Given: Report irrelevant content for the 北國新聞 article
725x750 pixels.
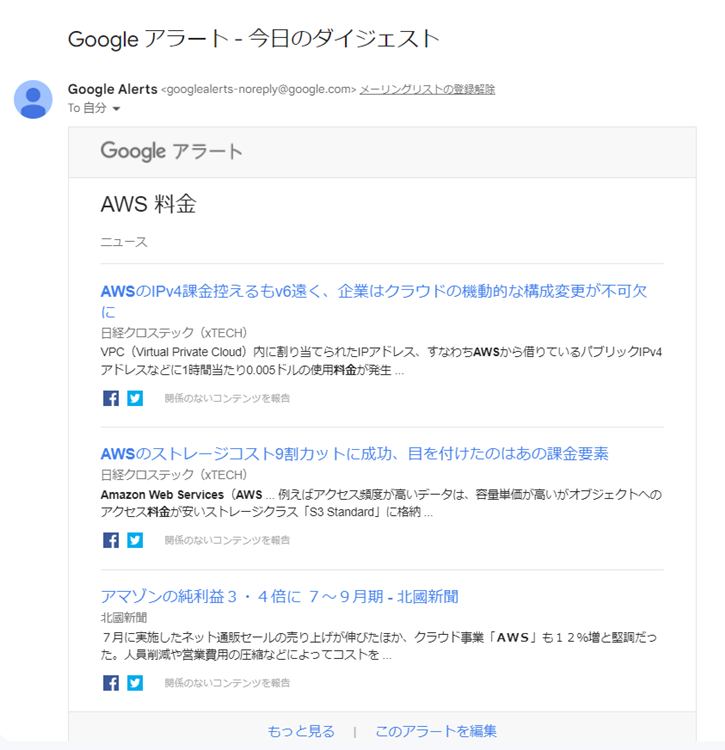Looking at the screenshot, I should pos(227,683).
